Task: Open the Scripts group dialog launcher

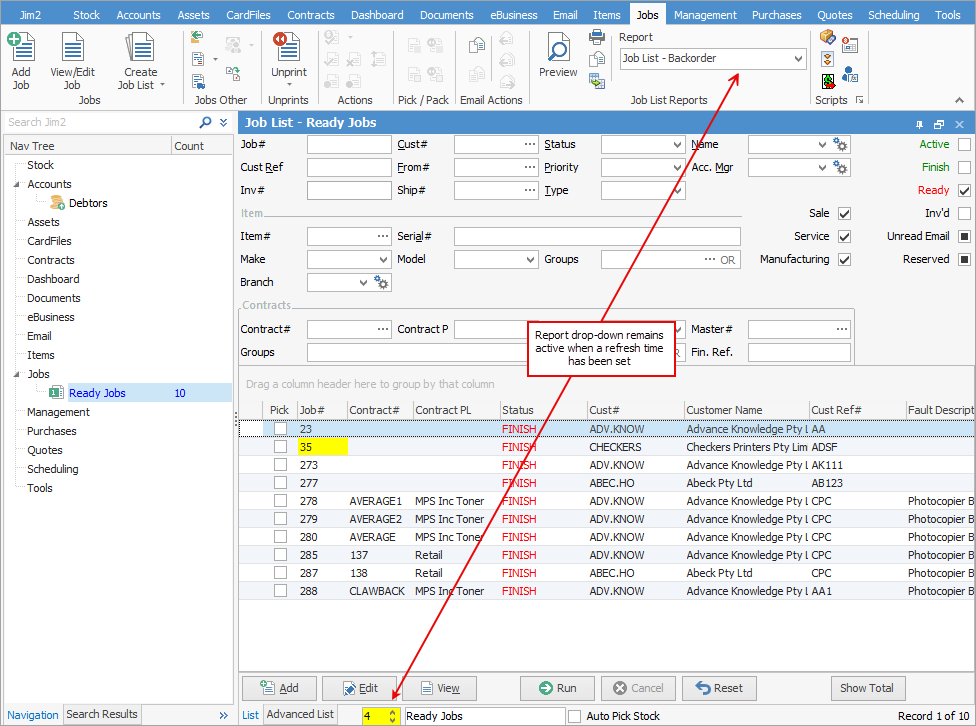Action: coord(860,100)
